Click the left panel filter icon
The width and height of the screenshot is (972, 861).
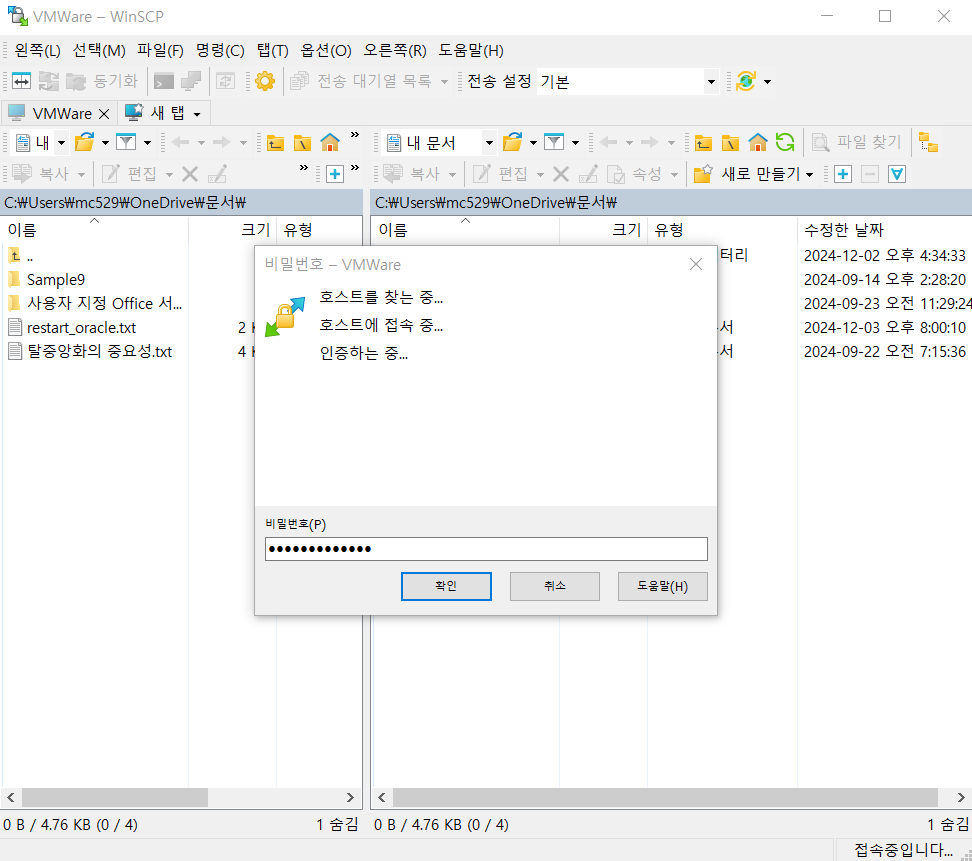pyautogui.click(x=126, y=143)
